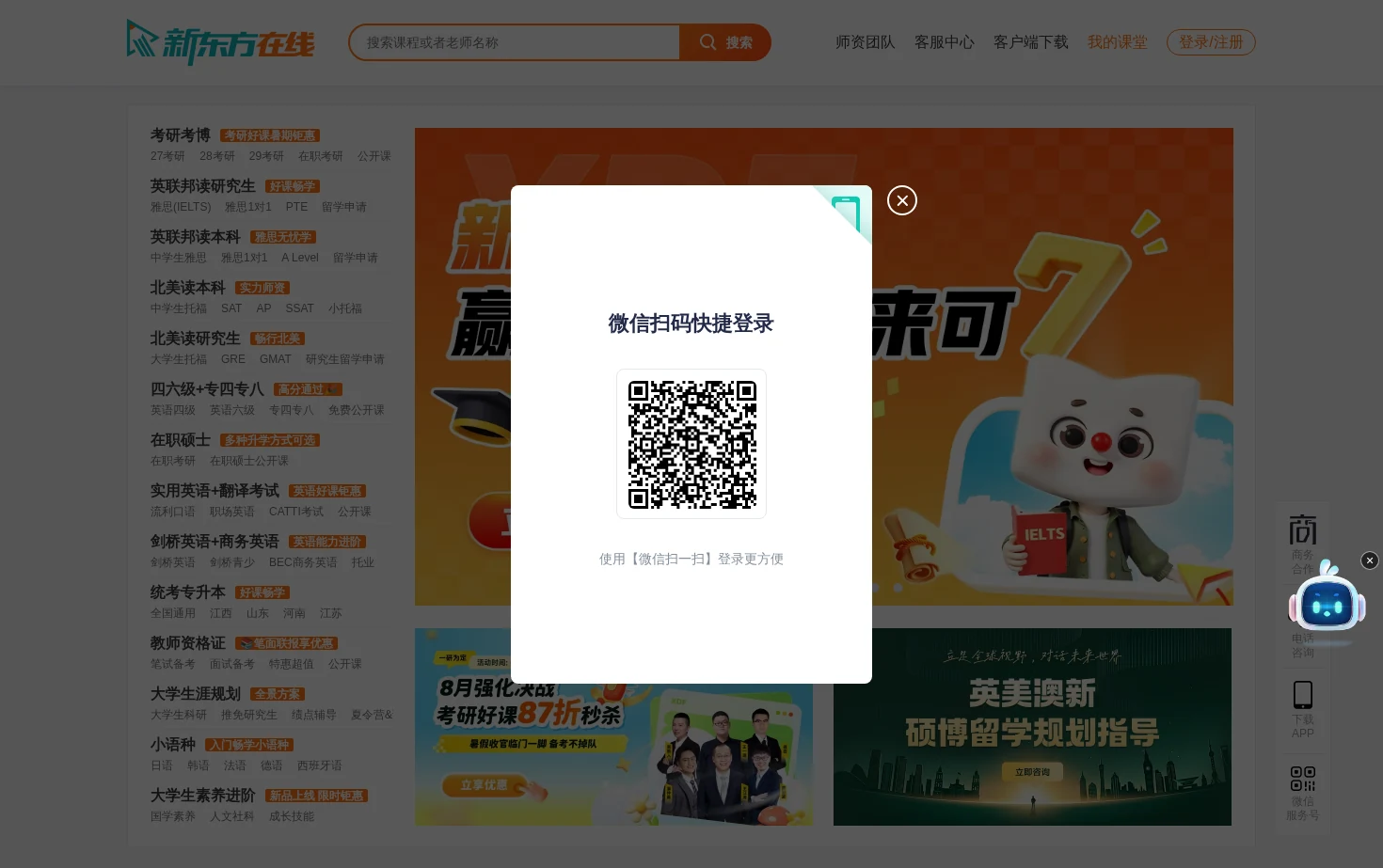Image resolution: width=1383 pixels, height=868 pixels.
Task: Select the A Level sublink
Action: coord(300,258)
